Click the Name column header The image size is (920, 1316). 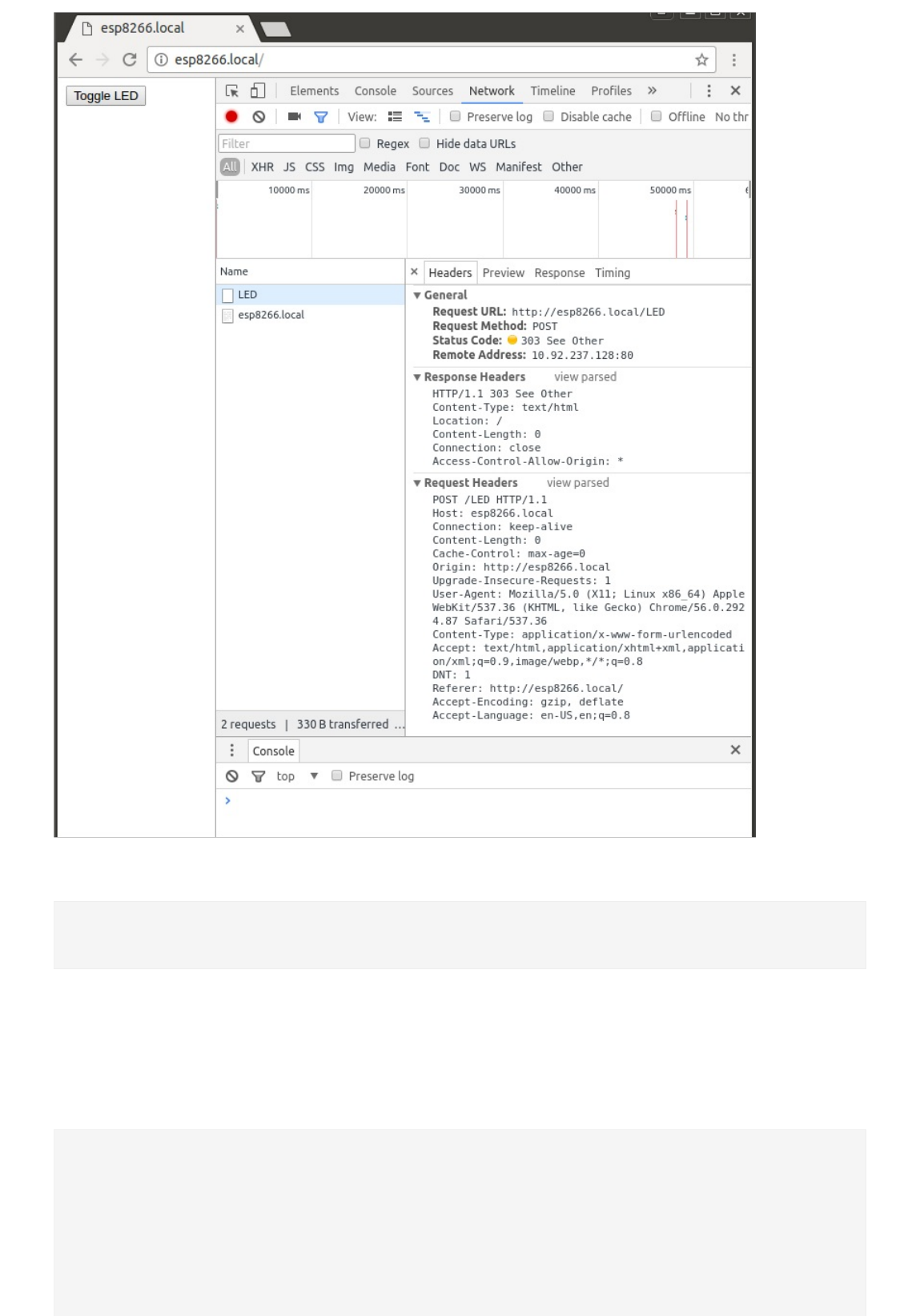(x=311, y=272)
